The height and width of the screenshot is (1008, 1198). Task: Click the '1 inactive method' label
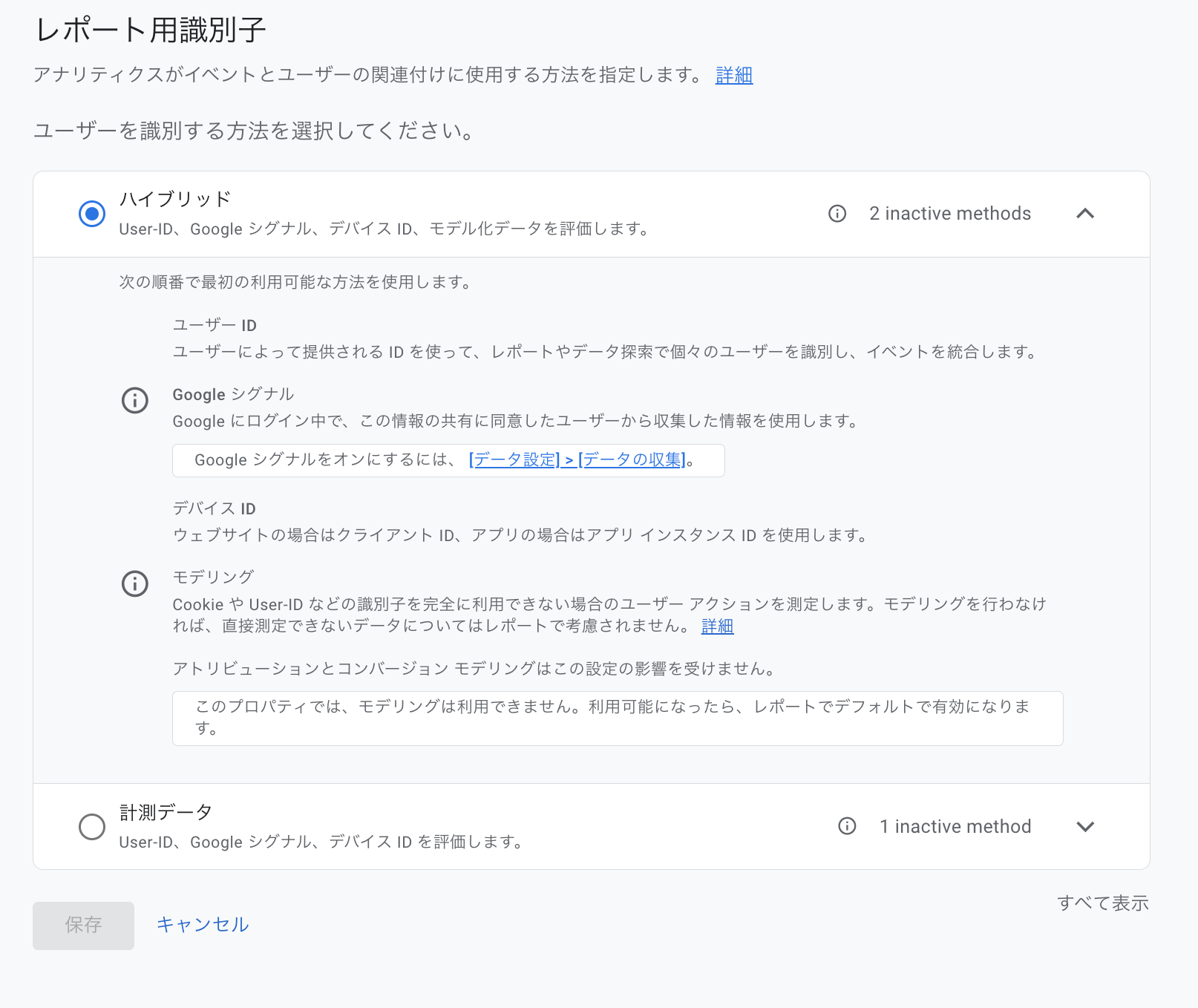tap(955, 826)
